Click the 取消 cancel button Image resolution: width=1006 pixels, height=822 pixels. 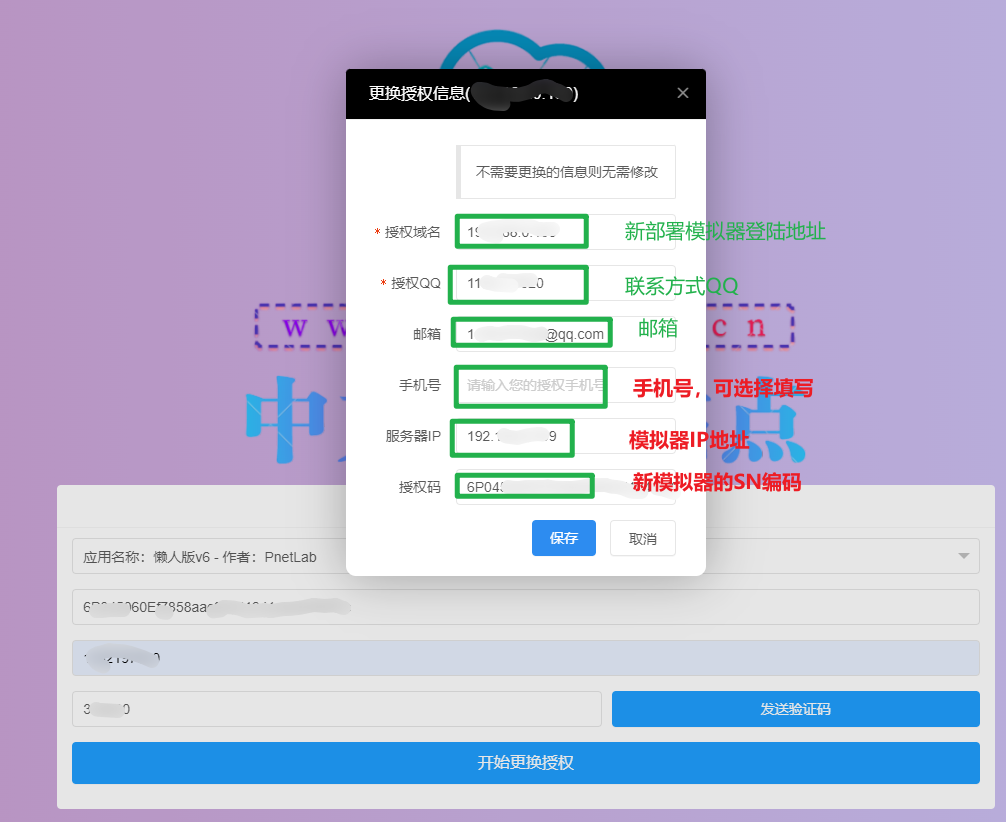642,537
